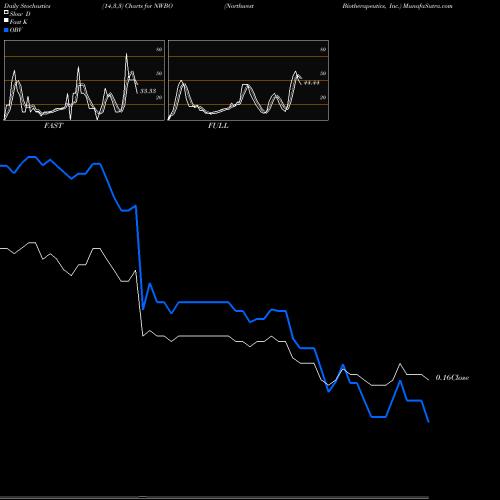The width and height of the screenshot is (500, 500).
Task: Click the 'OBV' legend label
Action: pos(16,30)
